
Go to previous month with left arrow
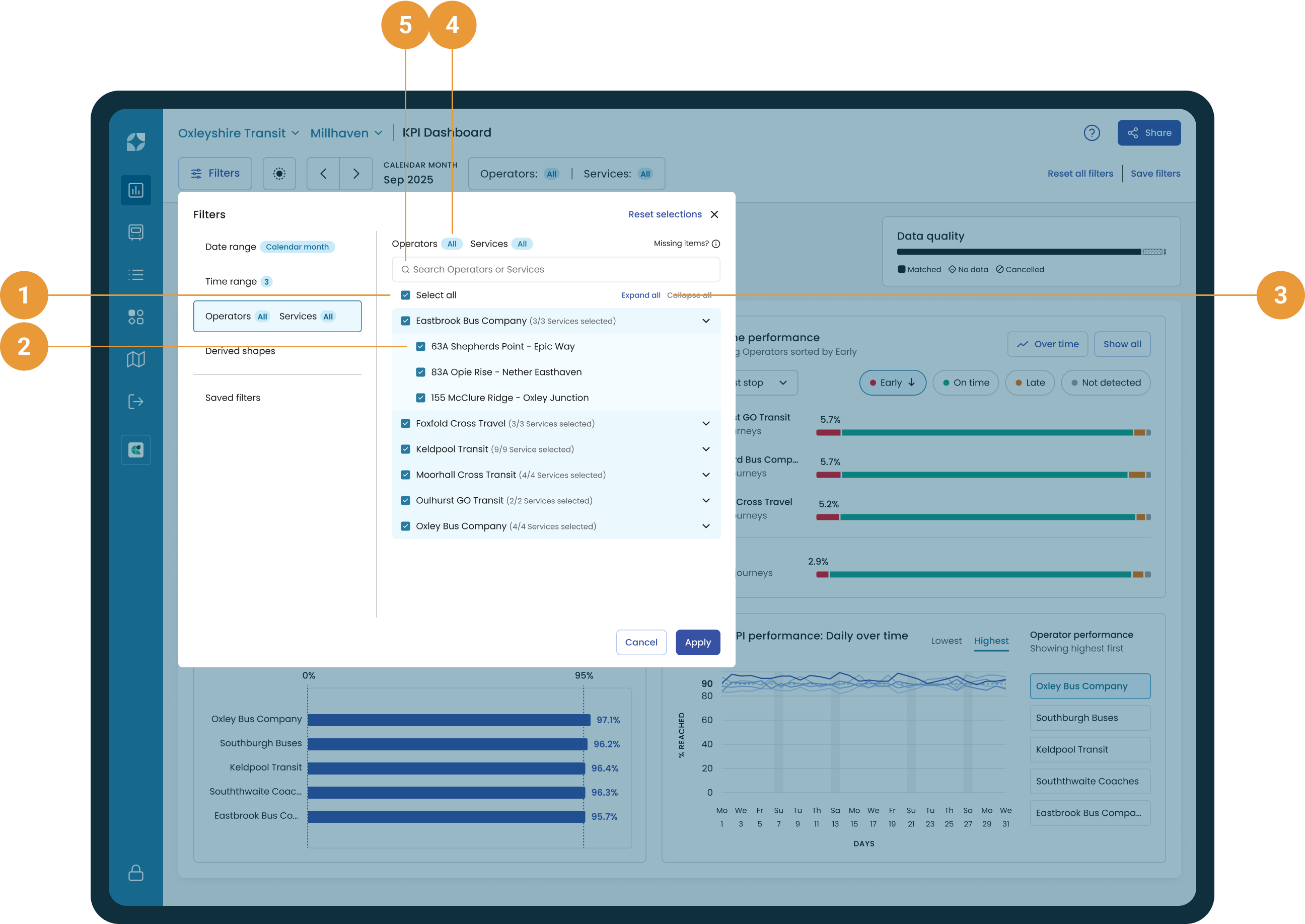click(x=323, y=174)
